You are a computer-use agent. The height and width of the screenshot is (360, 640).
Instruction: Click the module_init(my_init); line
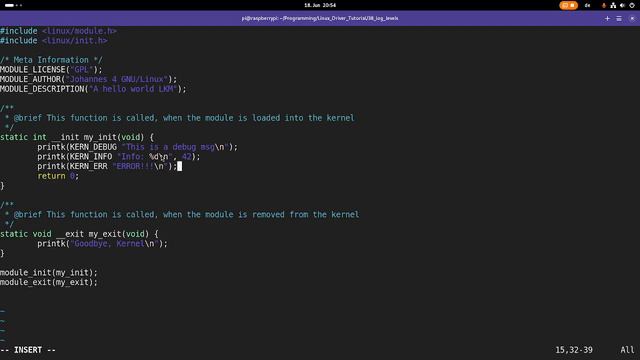coord(49,273)
